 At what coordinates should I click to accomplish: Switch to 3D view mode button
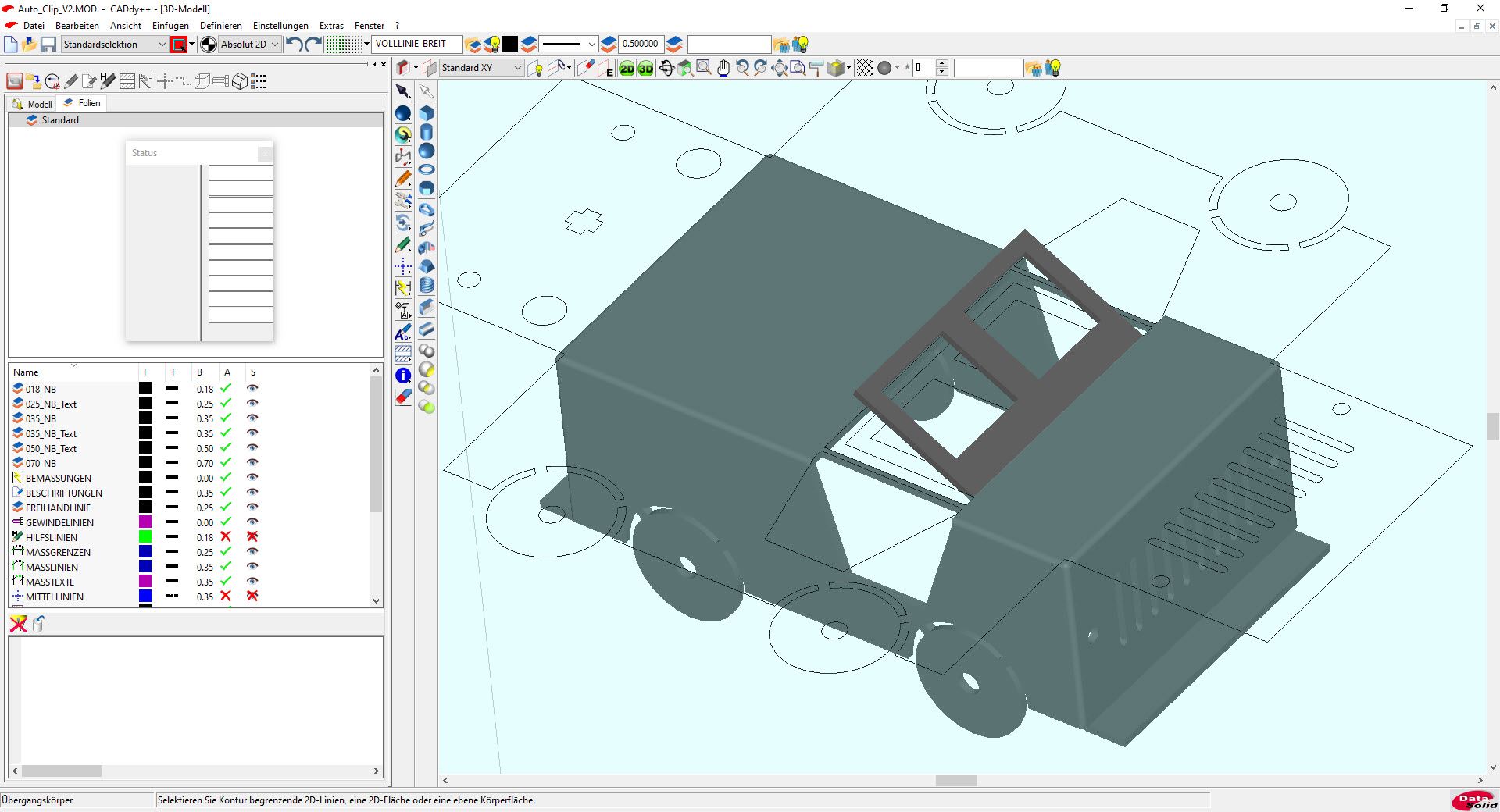[x=645, y=69]
